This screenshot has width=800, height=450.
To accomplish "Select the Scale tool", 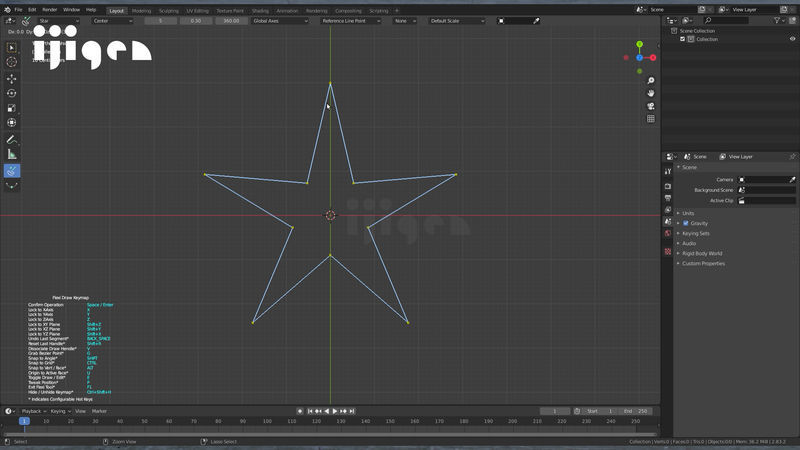I will click(x=12, y=108).
